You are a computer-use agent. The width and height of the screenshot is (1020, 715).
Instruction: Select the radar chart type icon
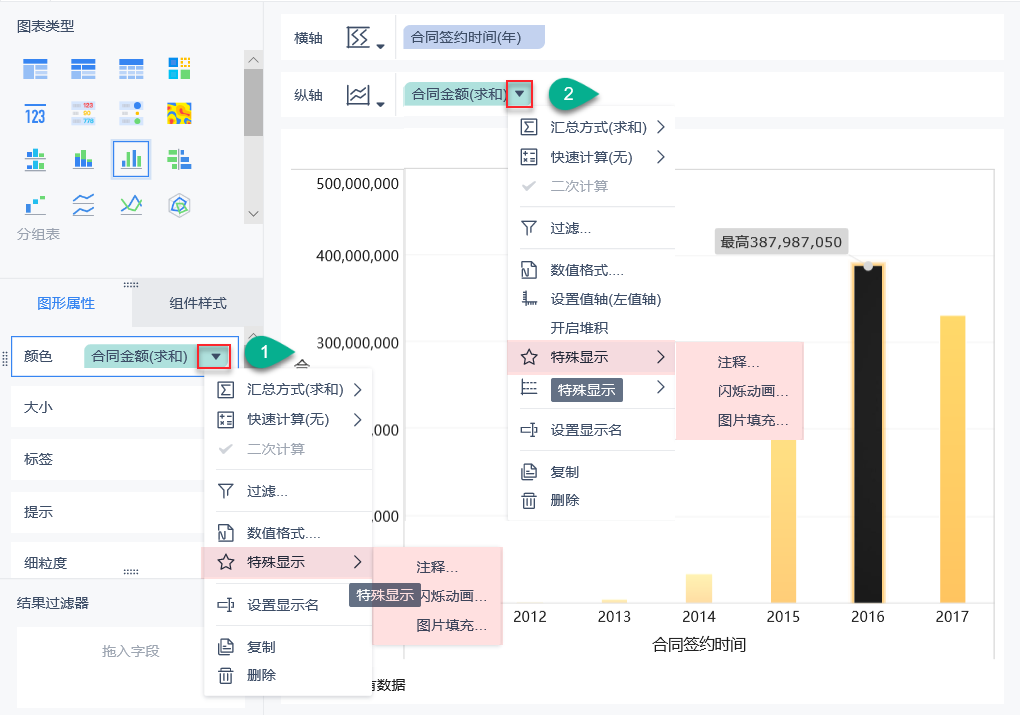(x=179, y=205)
